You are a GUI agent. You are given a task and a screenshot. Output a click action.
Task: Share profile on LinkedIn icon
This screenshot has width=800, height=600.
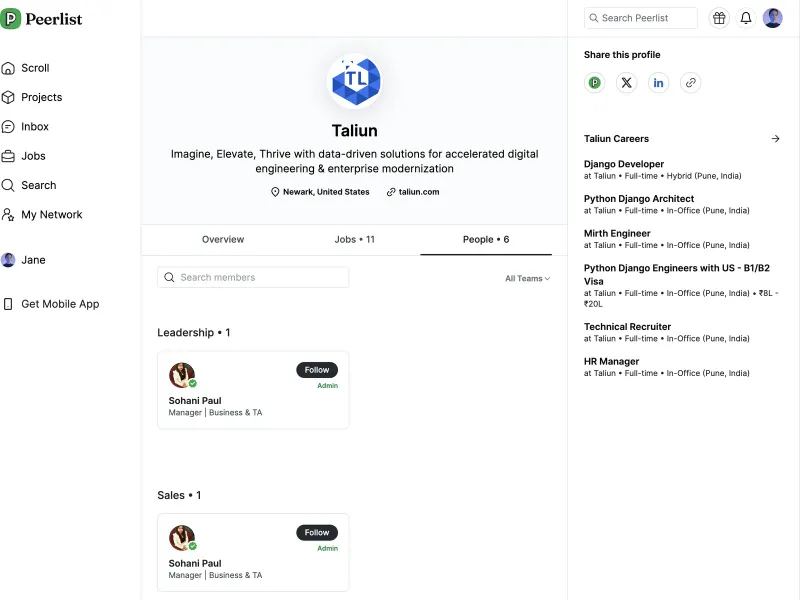click(x=659, y=83)
